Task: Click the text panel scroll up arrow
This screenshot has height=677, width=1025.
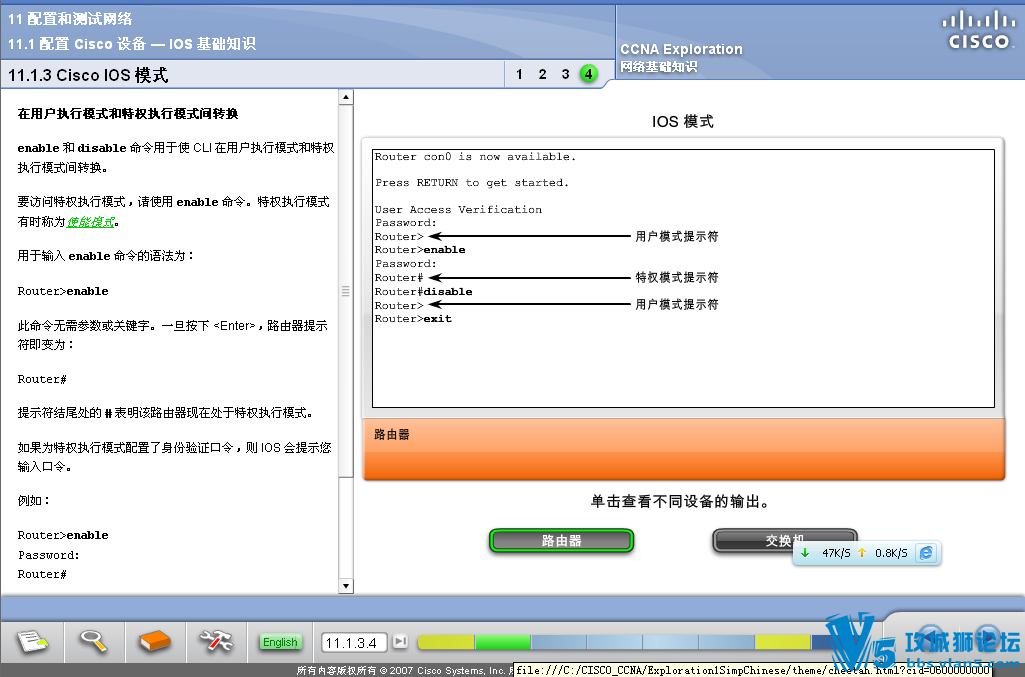Action: coord(346,97)
